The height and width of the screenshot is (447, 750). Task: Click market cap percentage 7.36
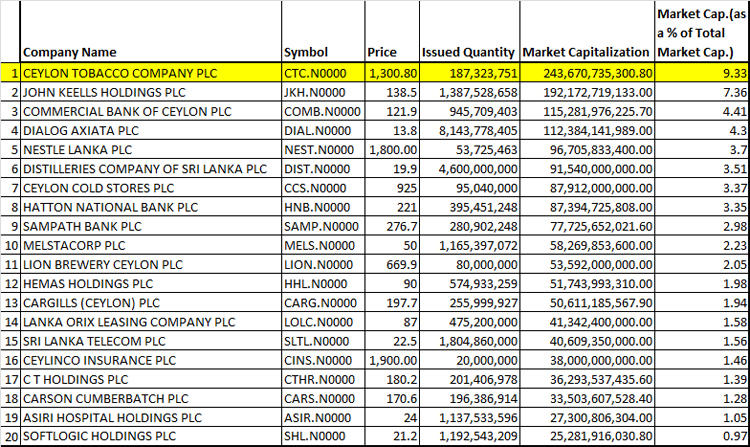702,92
